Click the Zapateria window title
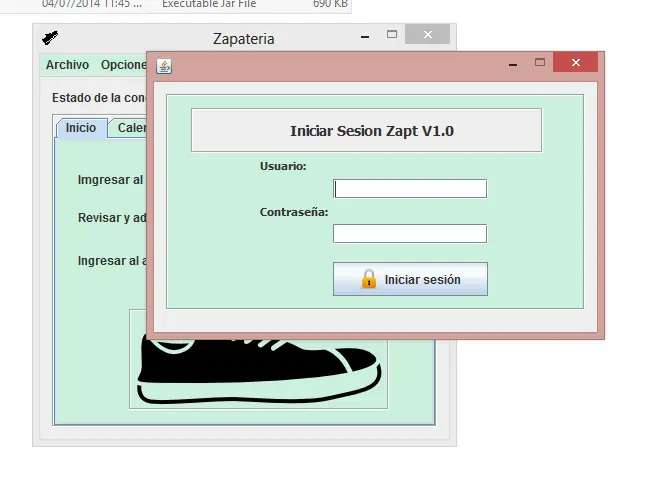 pyautogui.click(x=244, y=39)
